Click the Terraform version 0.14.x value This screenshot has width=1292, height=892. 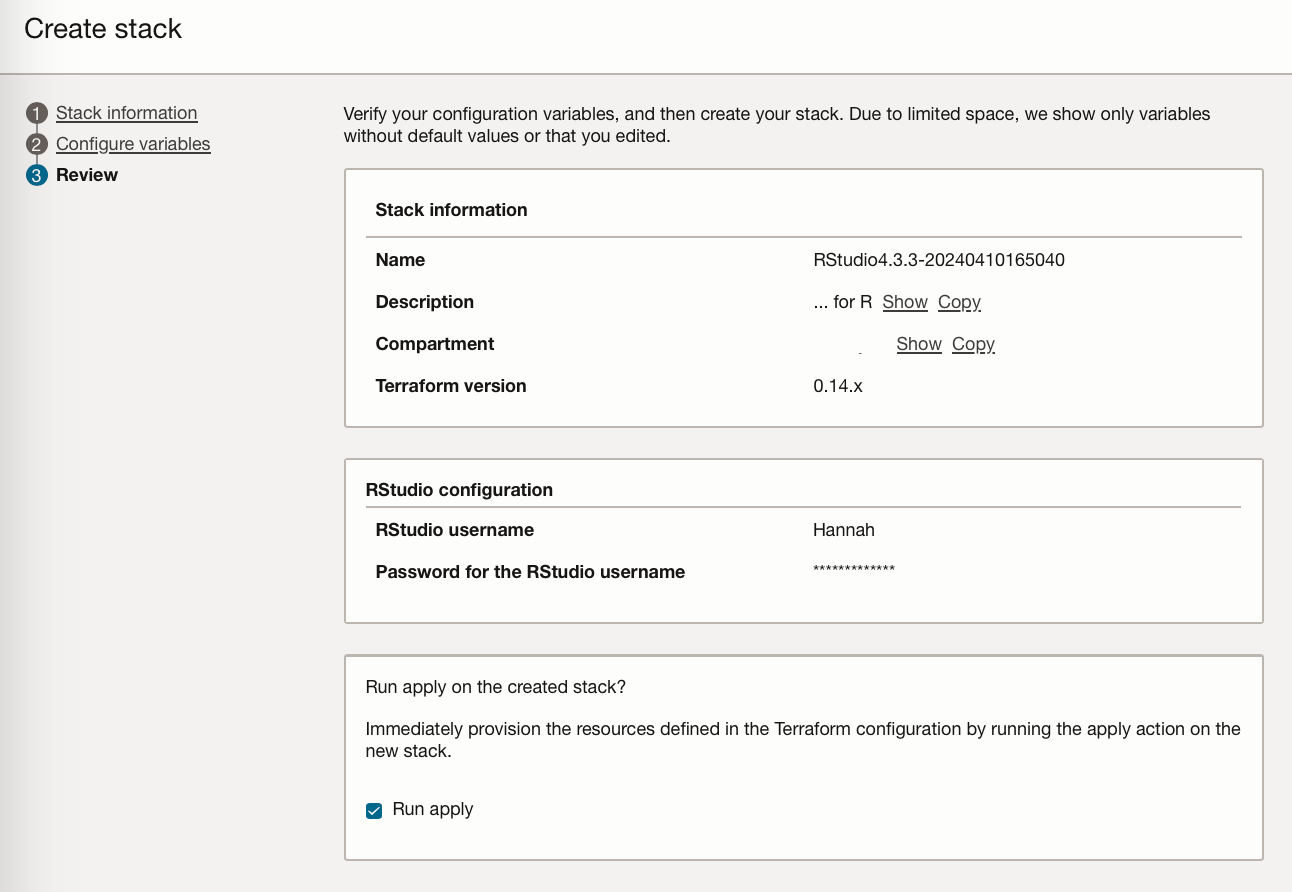pos(838,386)
